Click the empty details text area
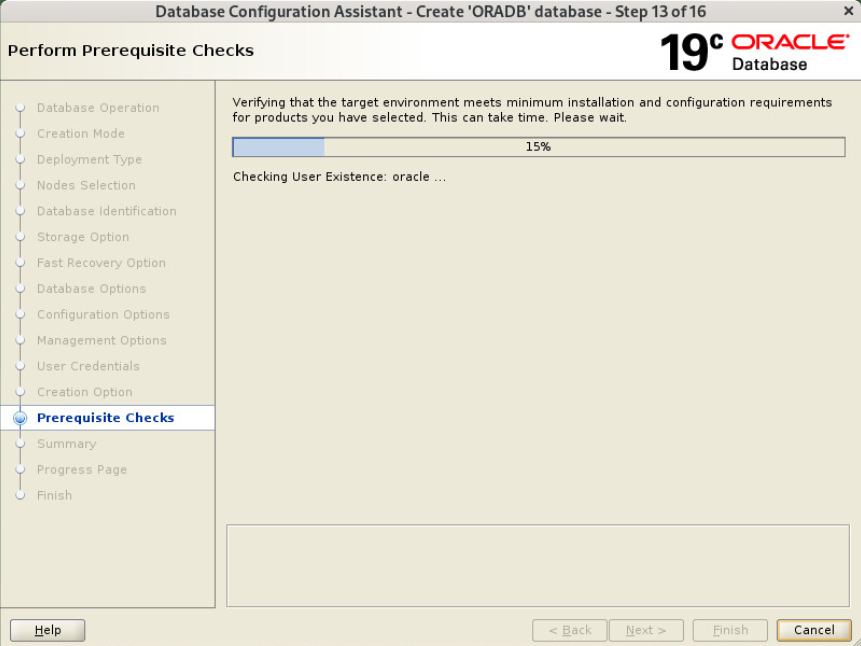This screenshot has width=861, height=646. 538,565
